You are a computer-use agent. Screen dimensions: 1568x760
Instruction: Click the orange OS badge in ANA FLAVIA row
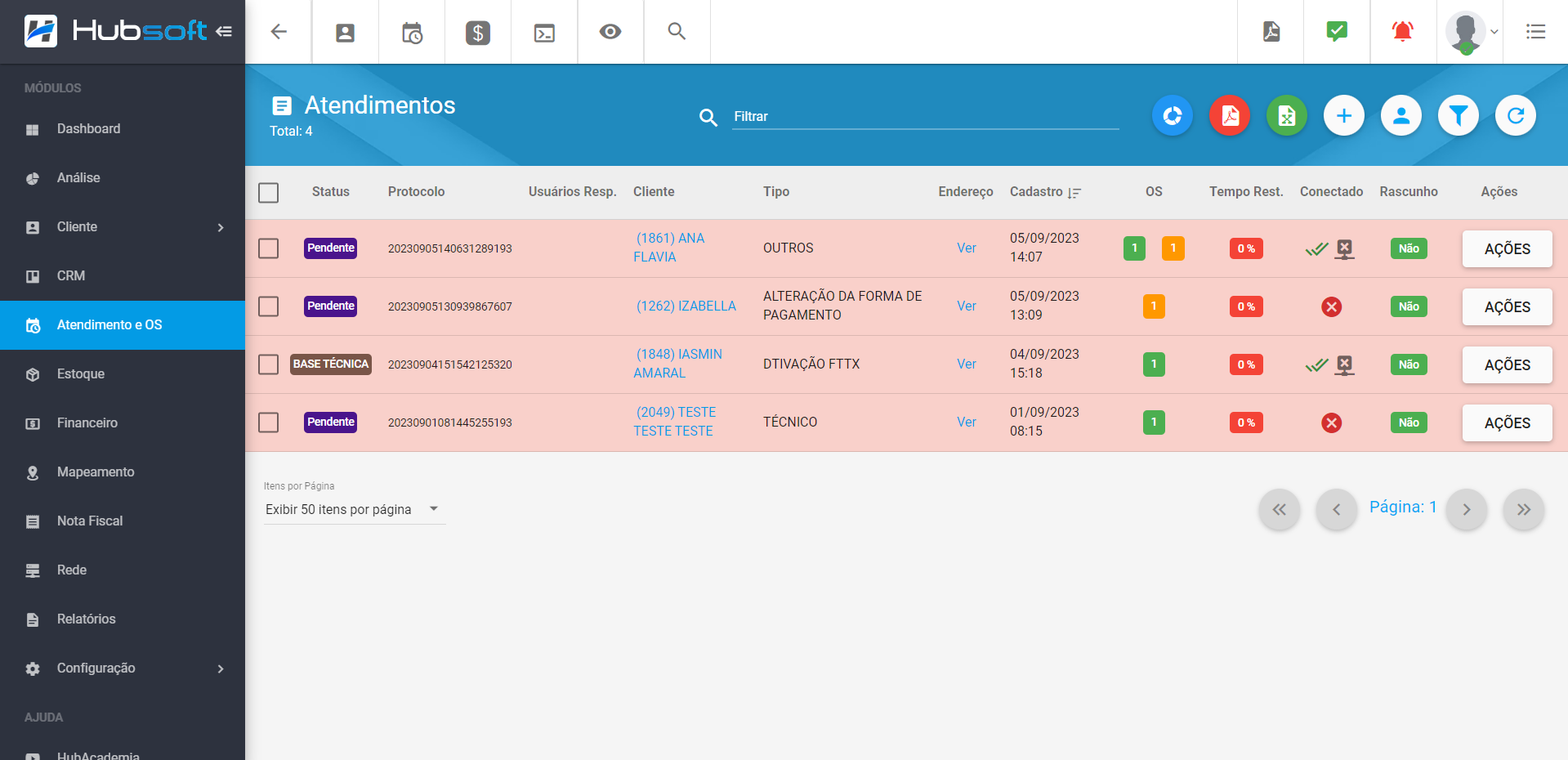tap(1173, 248)
